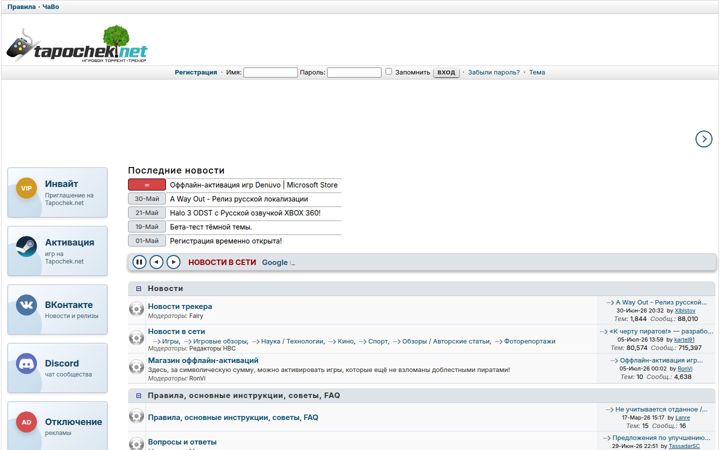Open user profile RonVi in last post
Screen dimensions: 720x450
[685, 369]
